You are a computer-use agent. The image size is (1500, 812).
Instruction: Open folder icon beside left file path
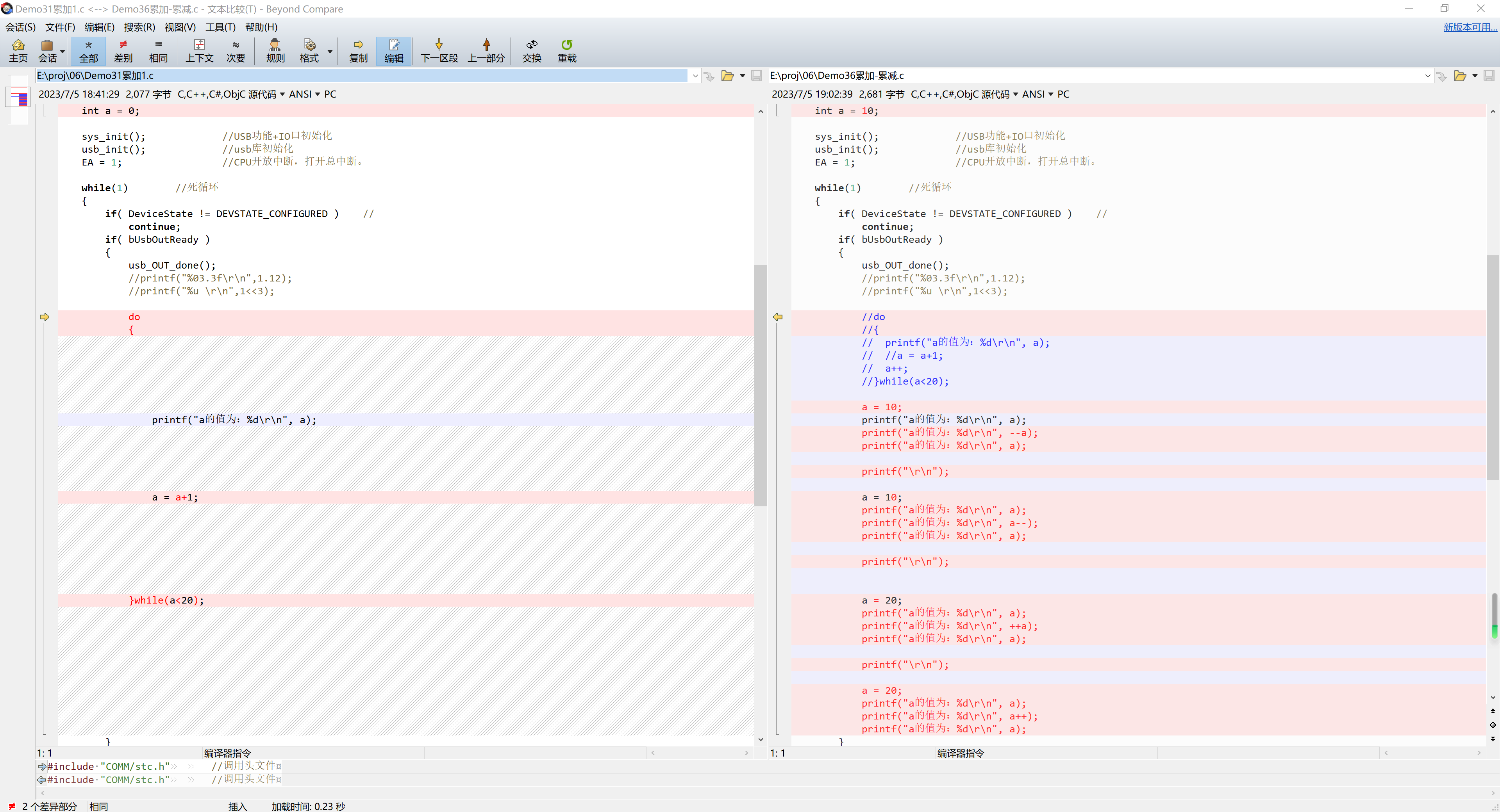[727, 76]
